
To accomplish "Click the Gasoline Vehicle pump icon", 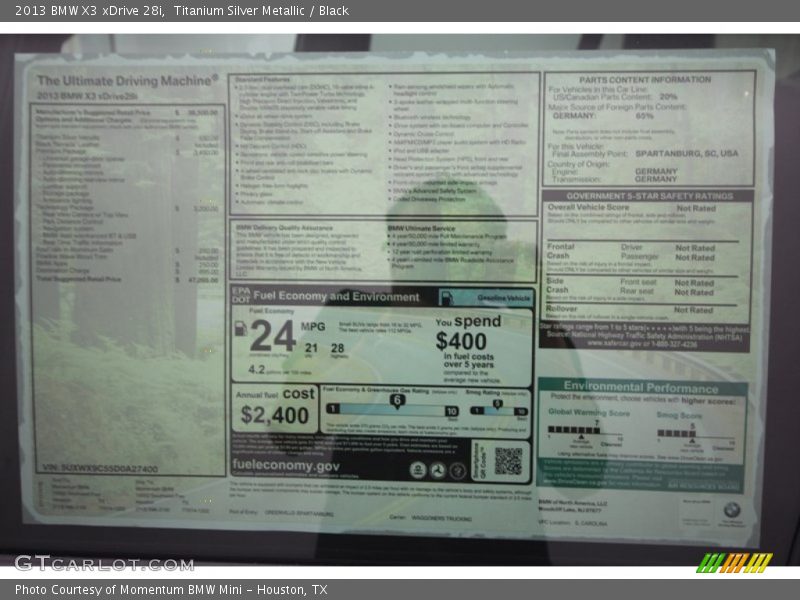I will [447, 298].
